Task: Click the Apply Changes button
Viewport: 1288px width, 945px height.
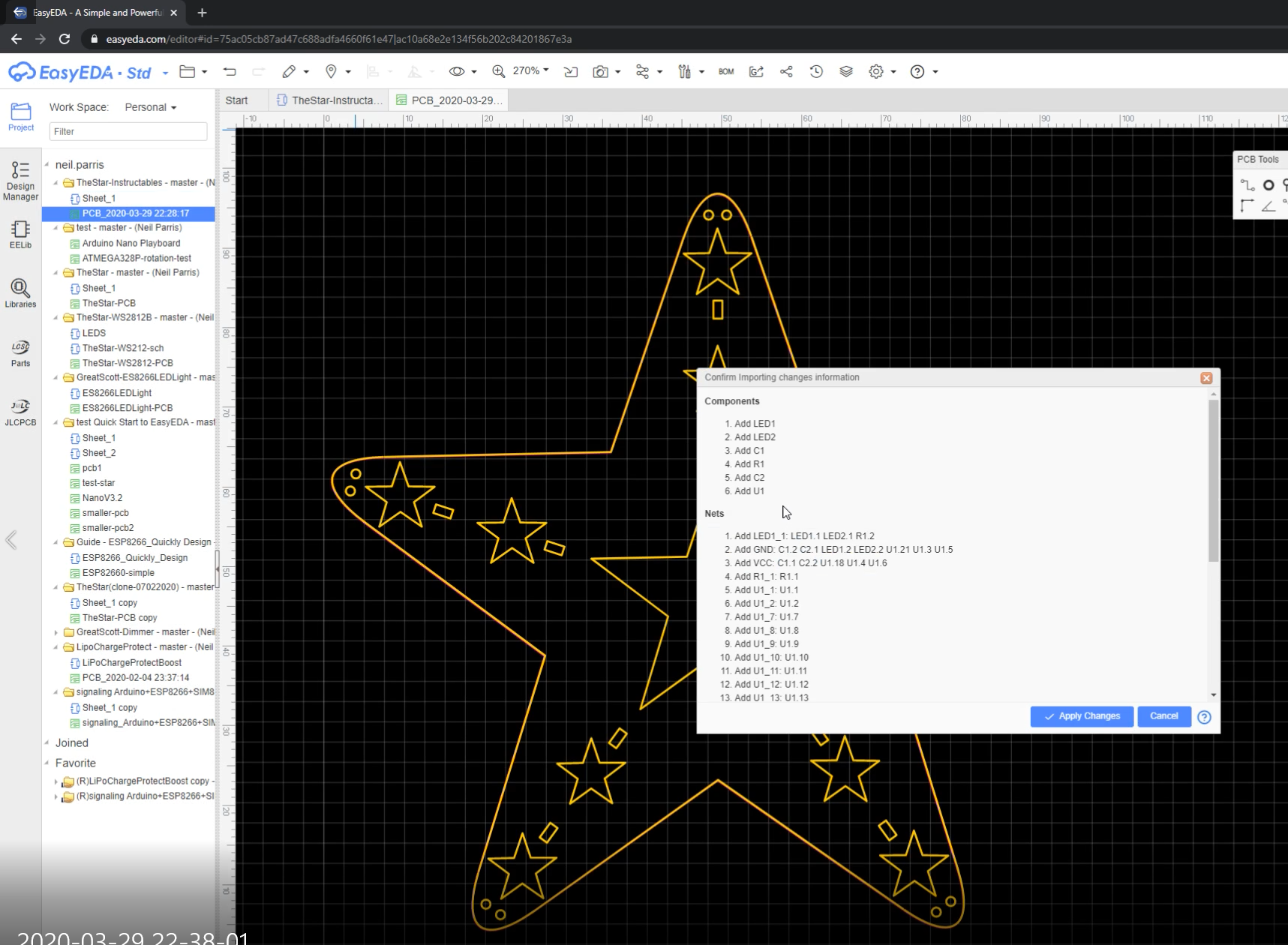Action: [x=1081, y=716]
